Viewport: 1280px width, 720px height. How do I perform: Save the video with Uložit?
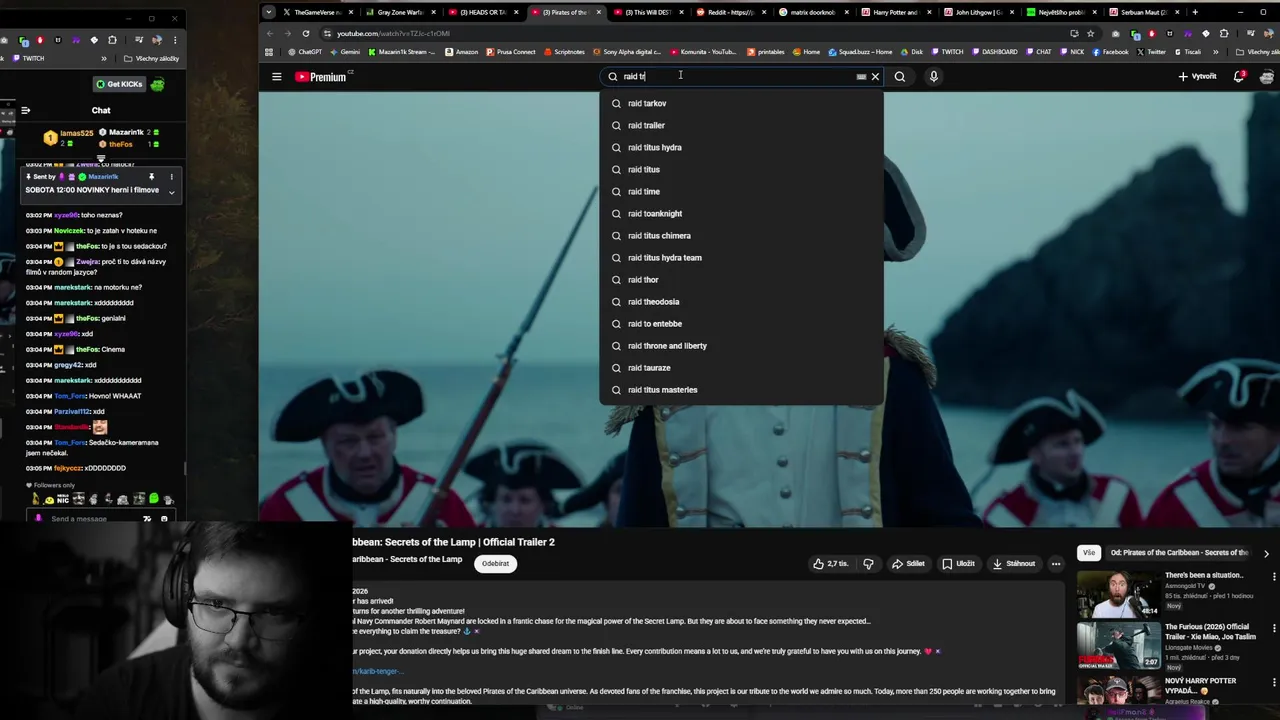coord(958,563)
